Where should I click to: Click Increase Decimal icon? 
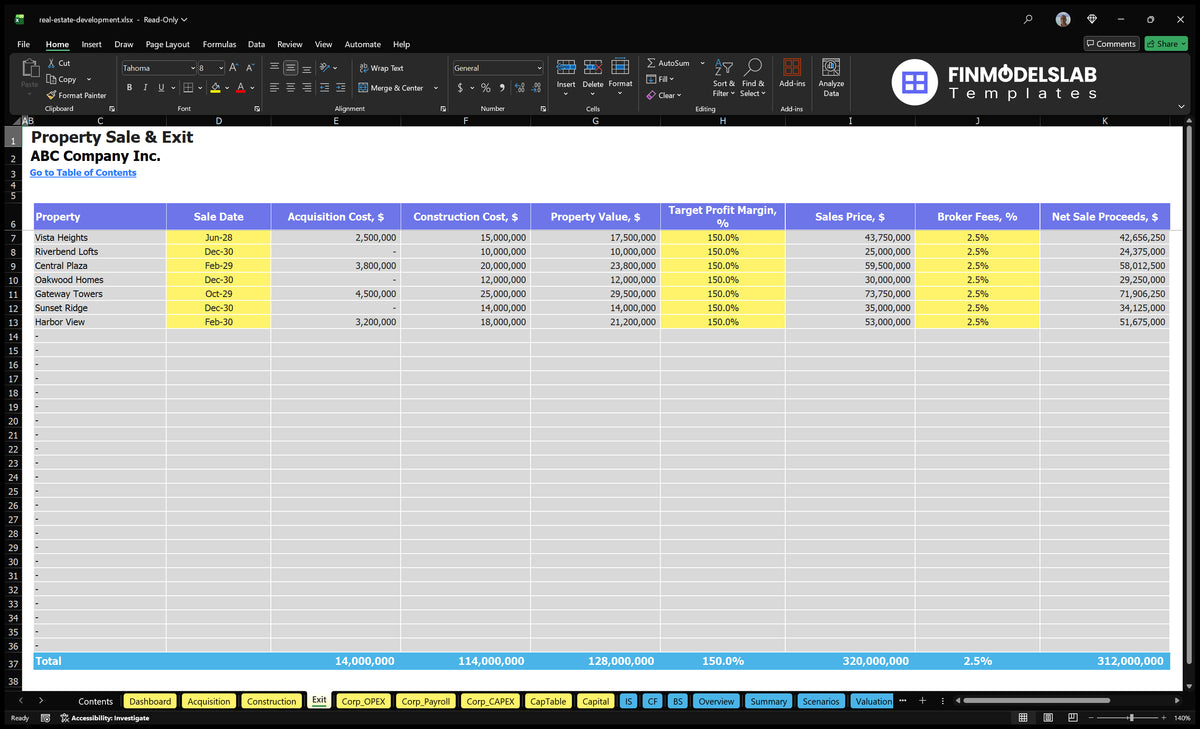click(x=519, y=88)
